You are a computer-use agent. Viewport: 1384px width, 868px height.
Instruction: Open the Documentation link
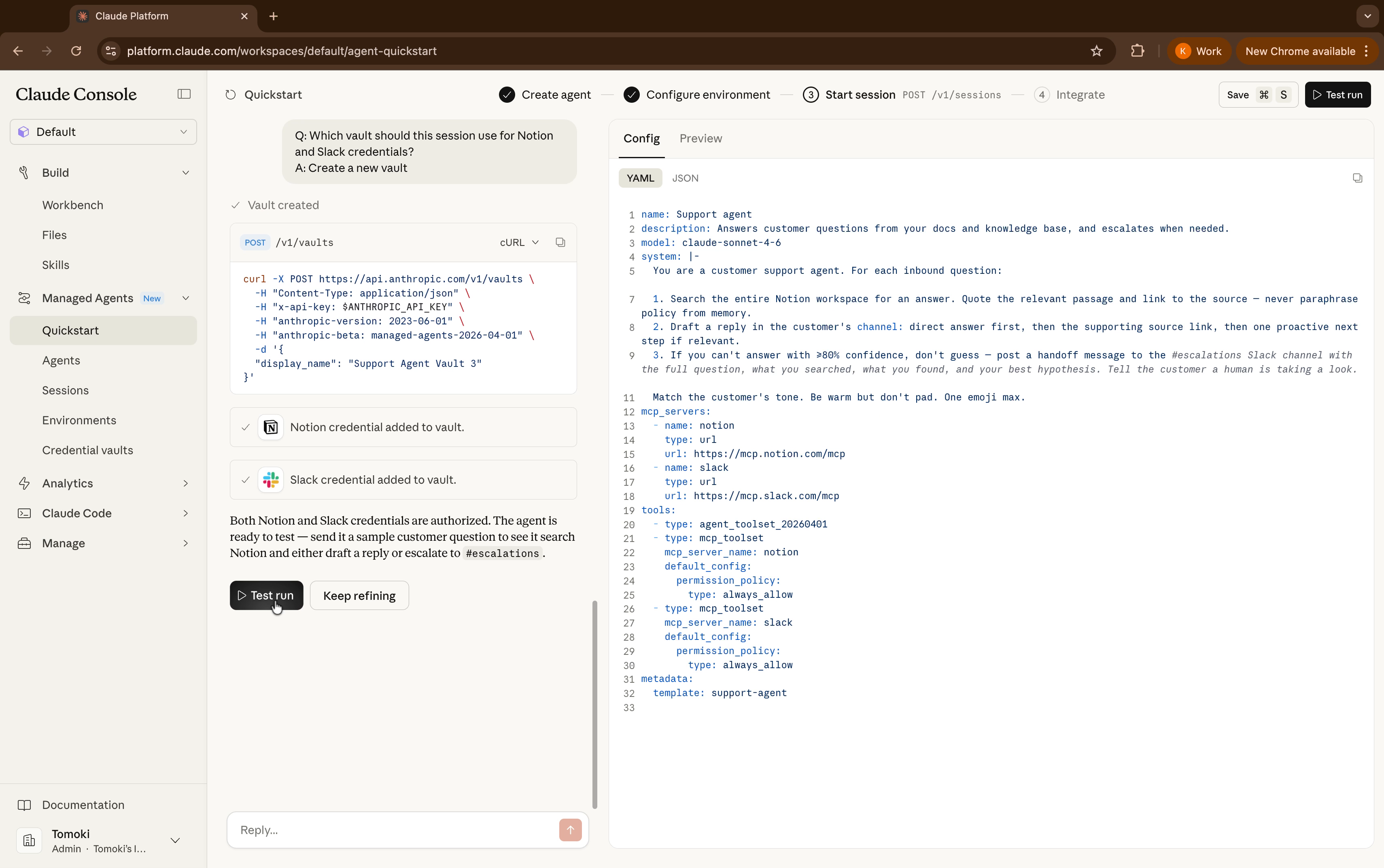point(83,805)
